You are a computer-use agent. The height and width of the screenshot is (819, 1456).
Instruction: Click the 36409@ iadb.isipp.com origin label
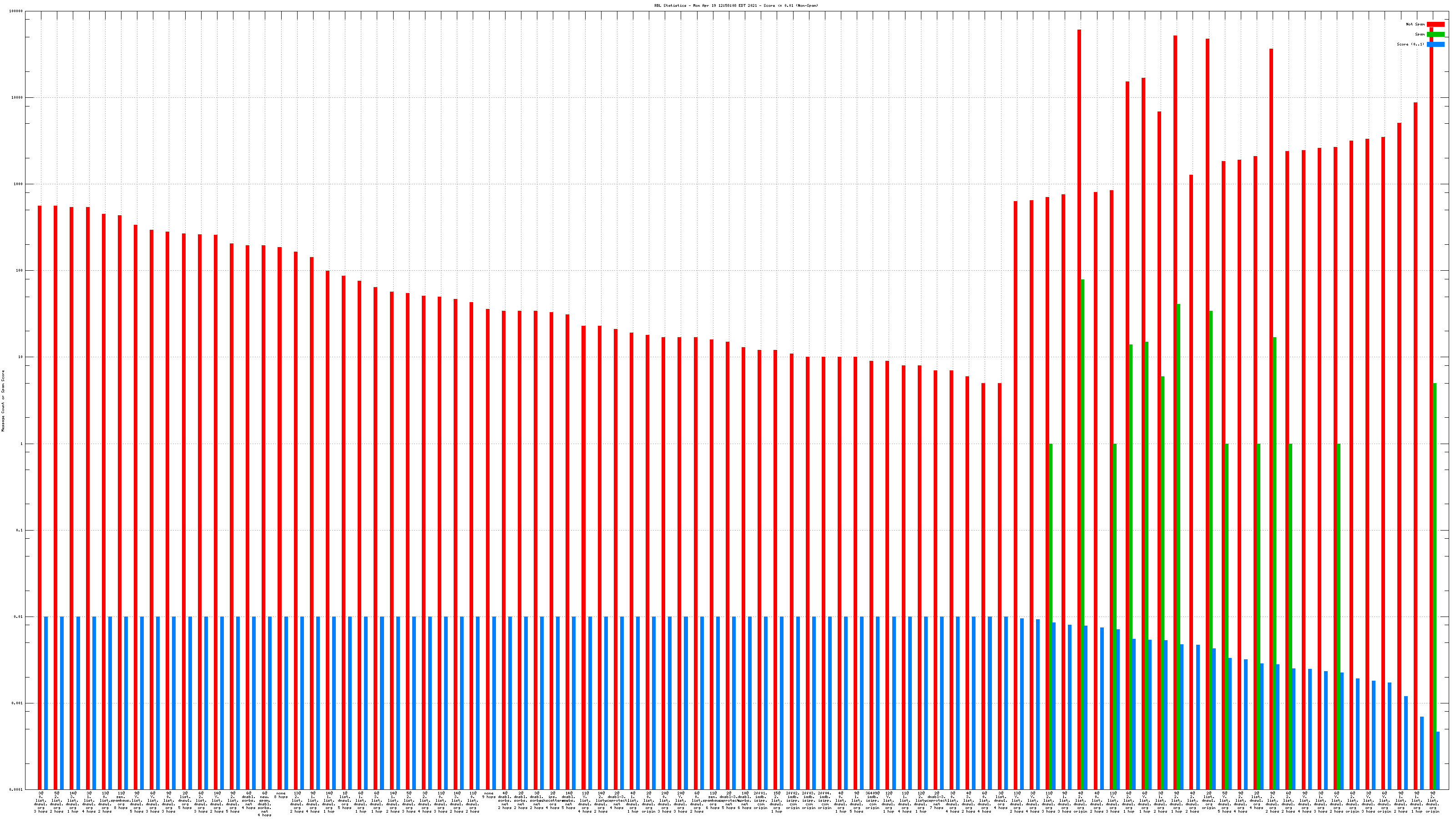click(x=873, y=800)
